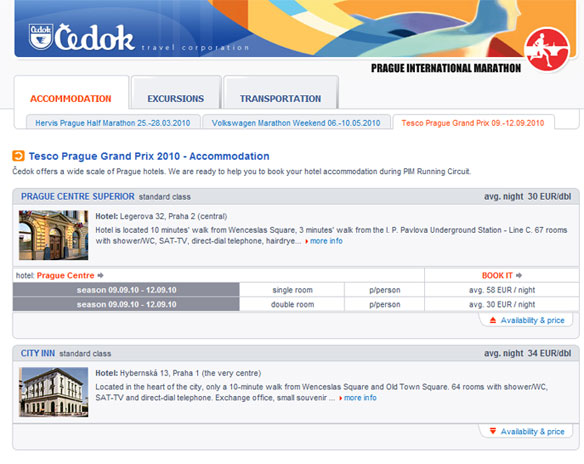Select Volkswagen Marathon Weekend sub-tab

(296, 123)
